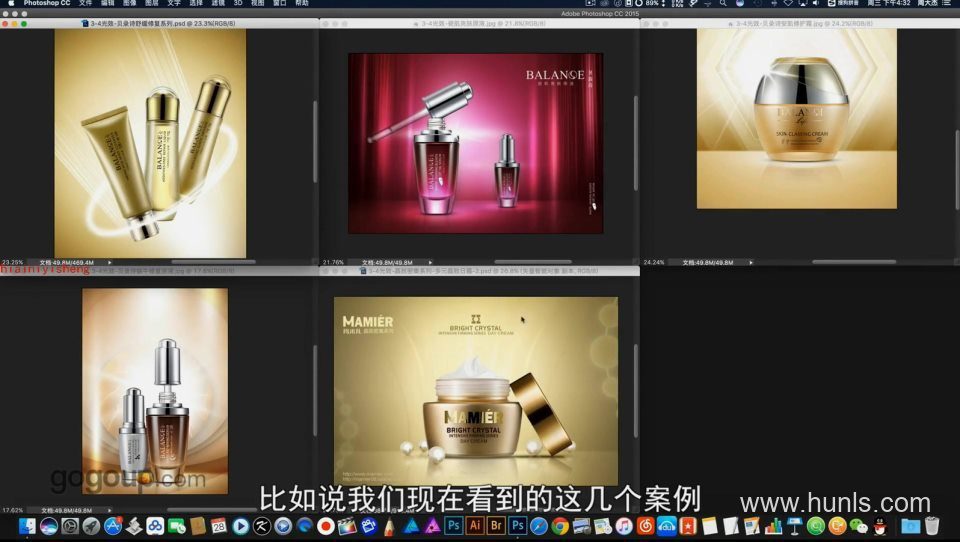960x542 pixels.
Task: Open the 文件 menu
Action: click(x=85, y=3)
